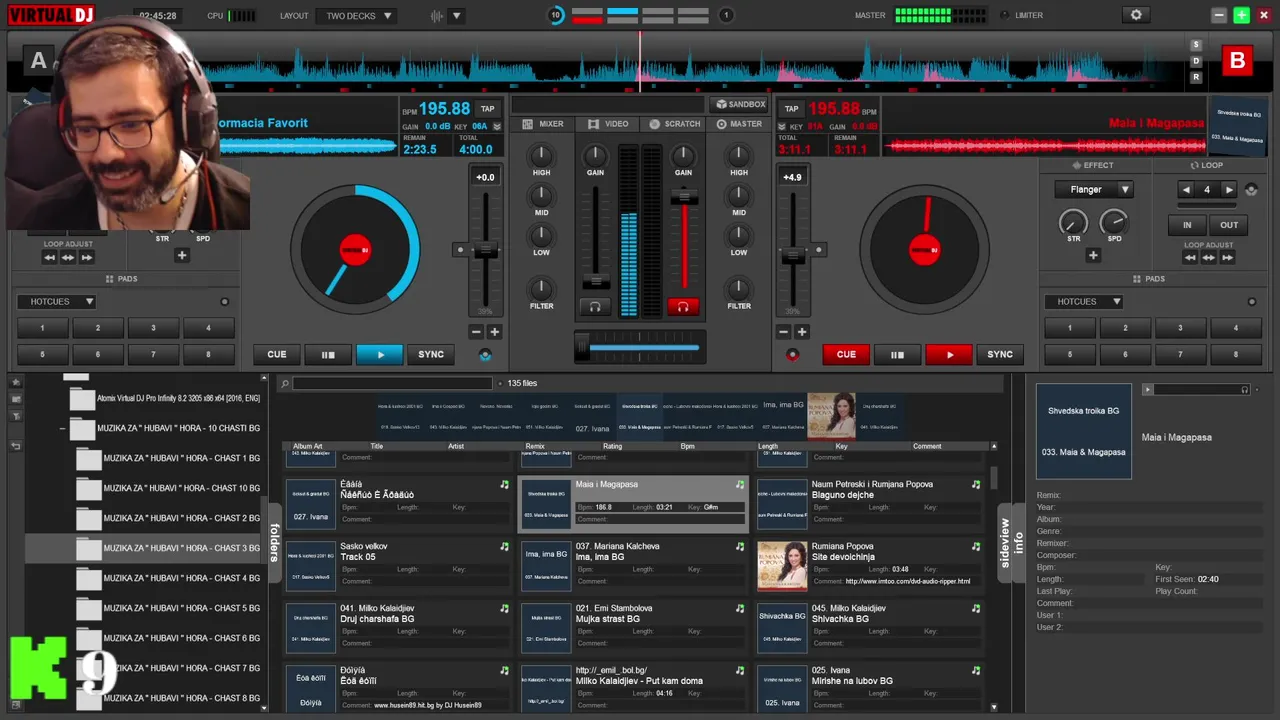Click the pause-stop button on deck B
This screenshot has height=720, width=1280.
(x=897, y=354)
